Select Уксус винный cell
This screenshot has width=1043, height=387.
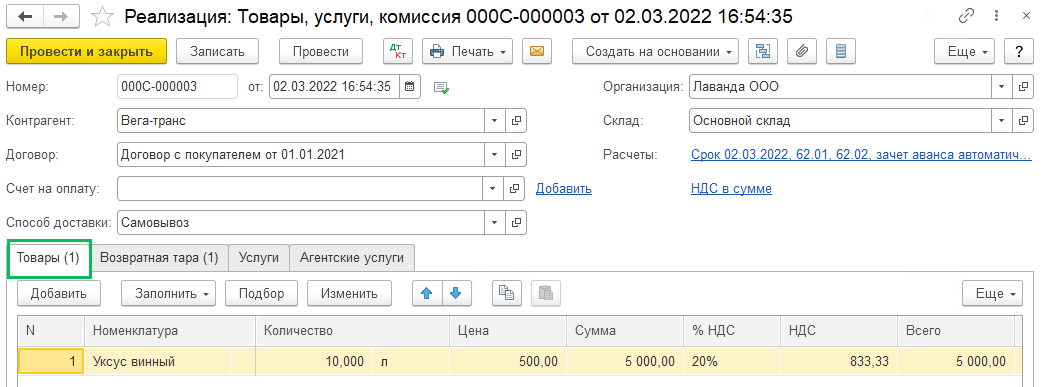[157, 362]
